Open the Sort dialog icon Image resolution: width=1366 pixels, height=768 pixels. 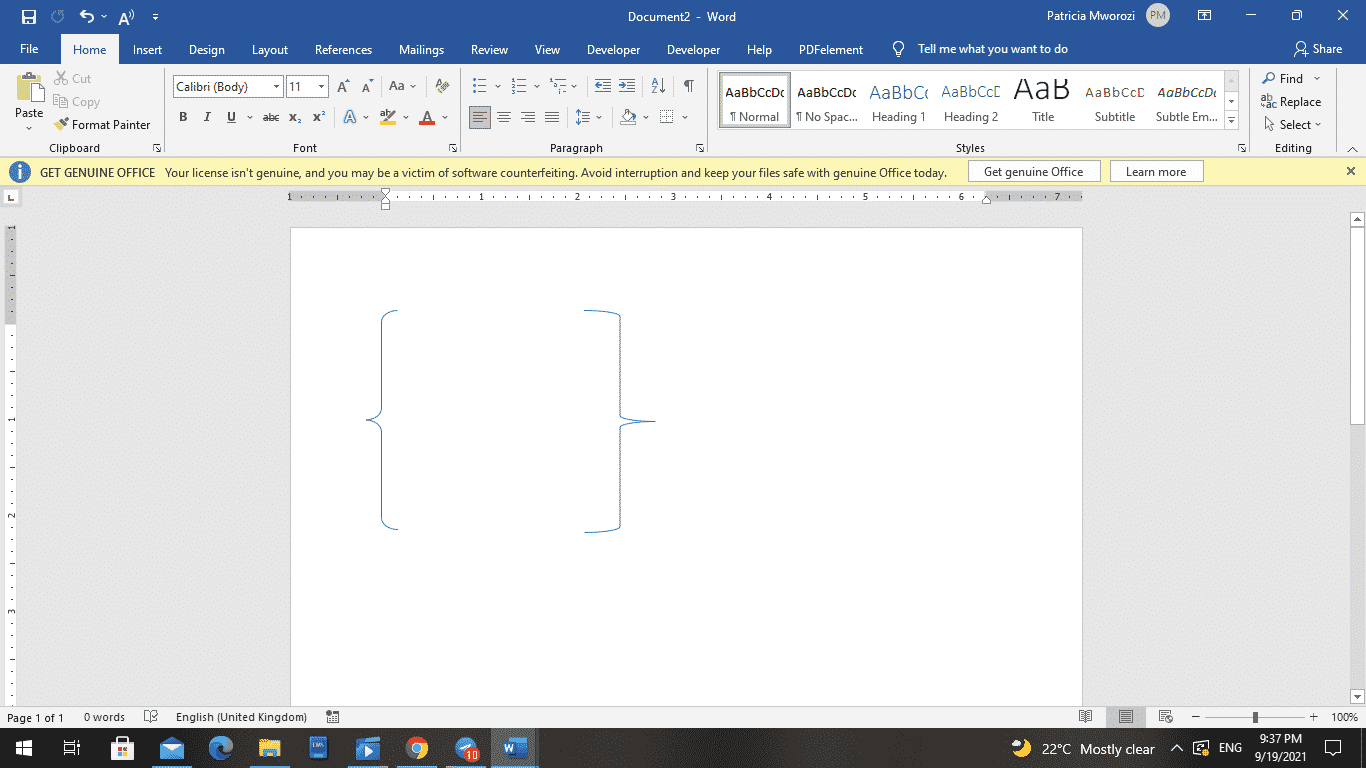(x=657, y=86)
